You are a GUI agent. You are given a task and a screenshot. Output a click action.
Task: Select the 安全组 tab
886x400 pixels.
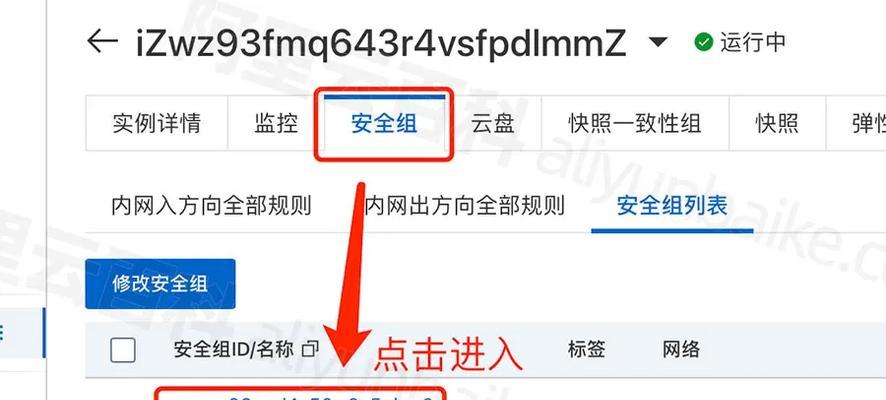tap(384, 123)
